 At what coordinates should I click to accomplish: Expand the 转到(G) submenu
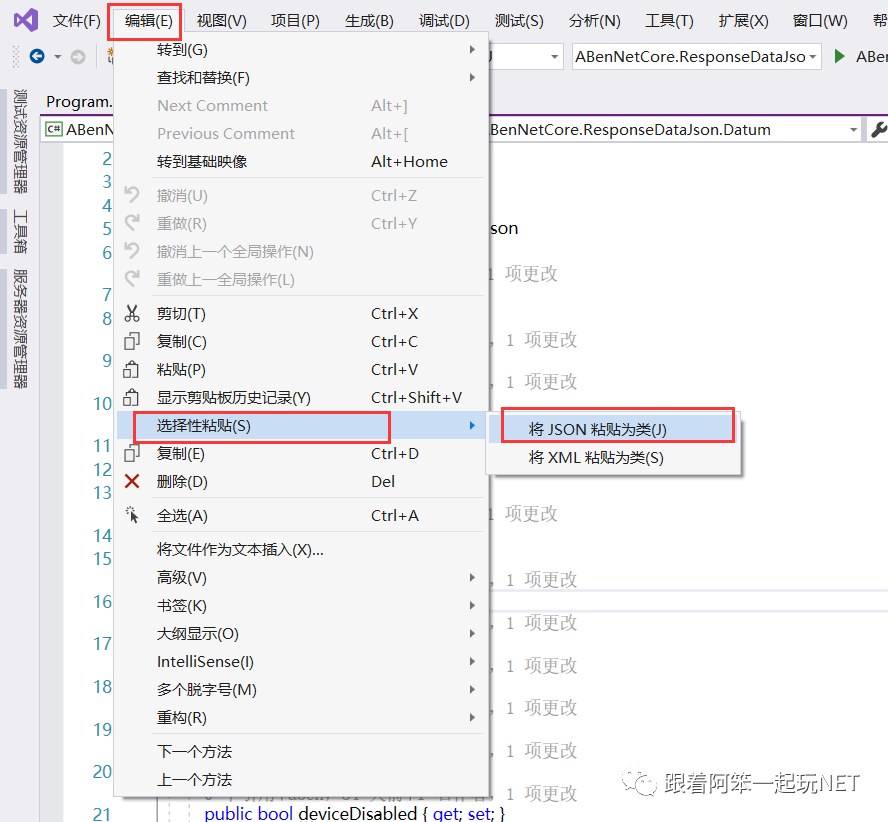[x=301, y=50]
